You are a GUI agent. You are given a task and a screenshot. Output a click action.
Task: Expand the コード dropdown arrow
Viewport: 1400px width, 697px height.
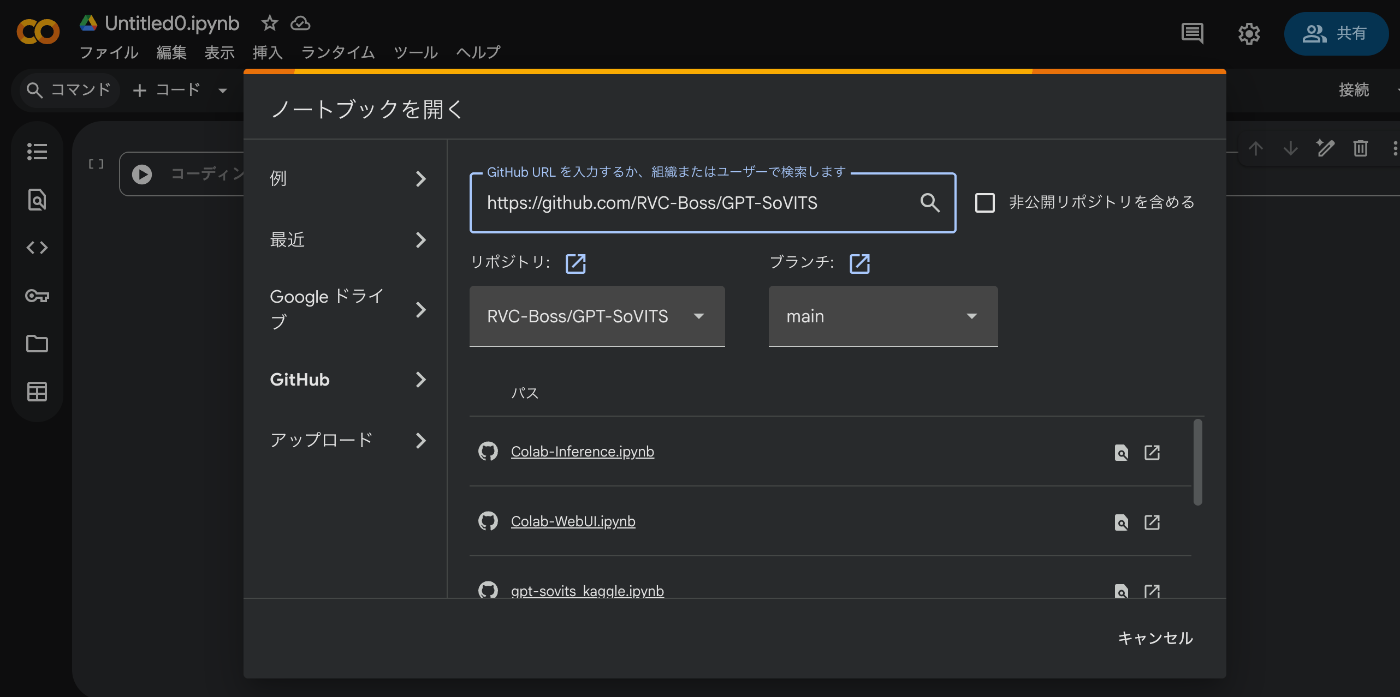click(x=223, y=90)
